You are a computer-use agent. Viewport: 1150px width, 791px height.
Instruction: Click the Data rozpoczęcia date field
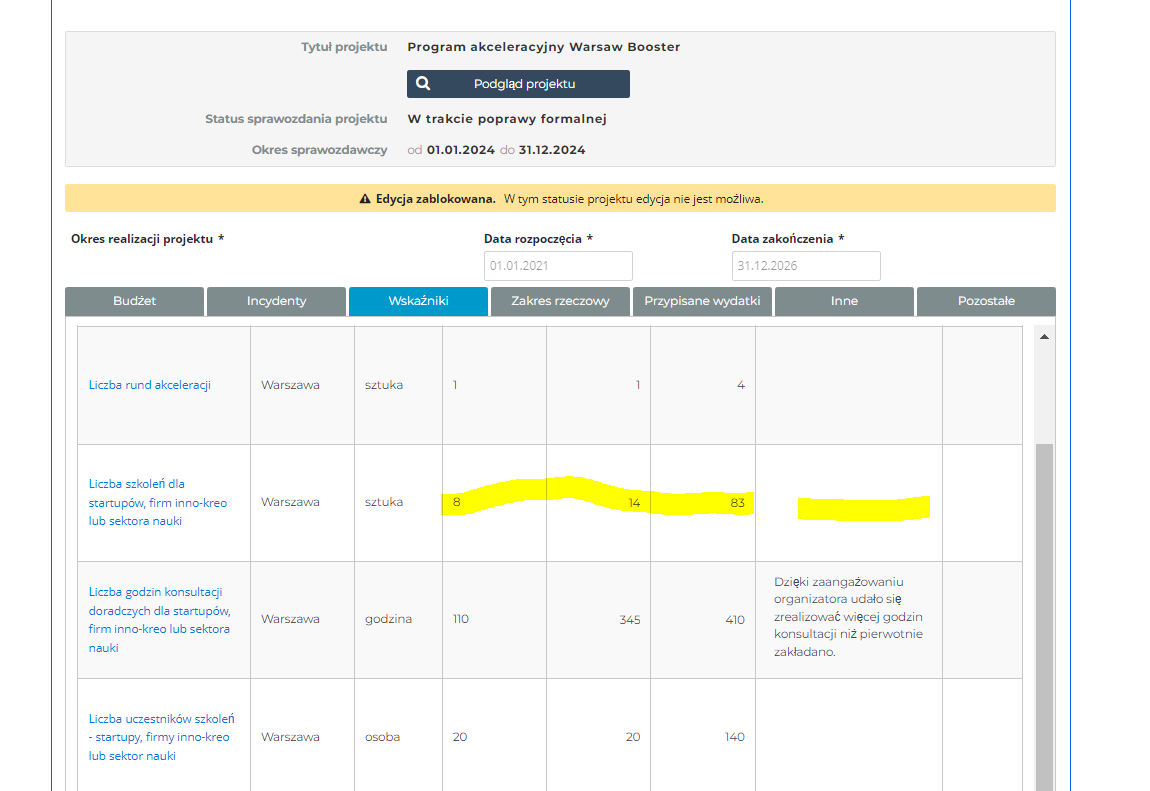click(558, 266)
